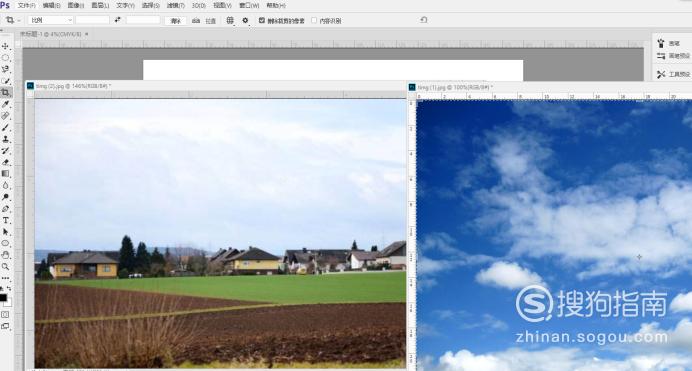Select the Dodge tool
This screenshot has height=371, width=692.
[5, 197]
